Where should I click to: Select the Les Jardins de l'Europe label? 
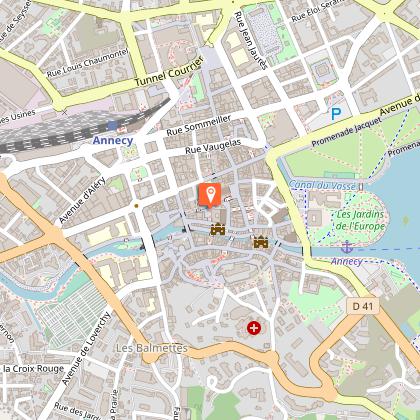click(360, 220)
